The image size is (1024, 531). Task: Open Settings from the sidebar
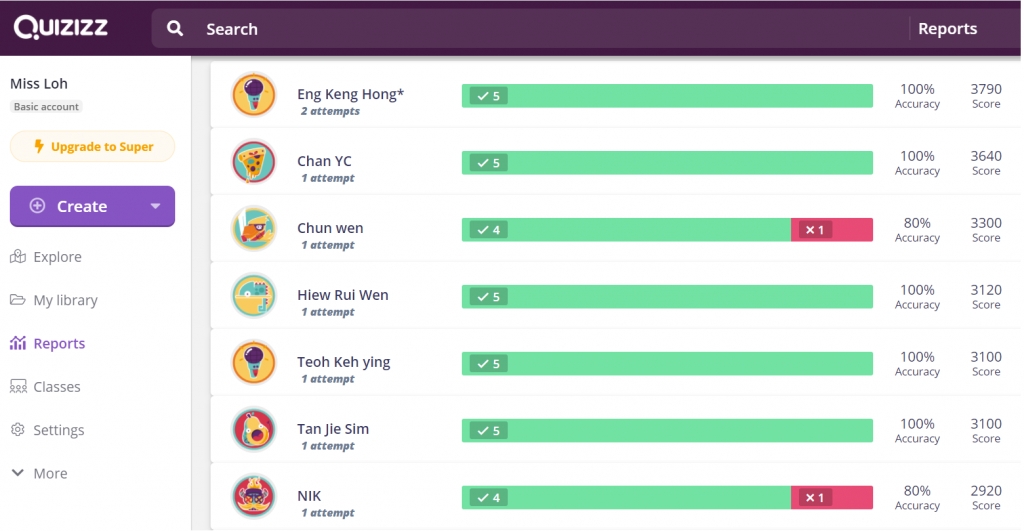pos(58,430)
